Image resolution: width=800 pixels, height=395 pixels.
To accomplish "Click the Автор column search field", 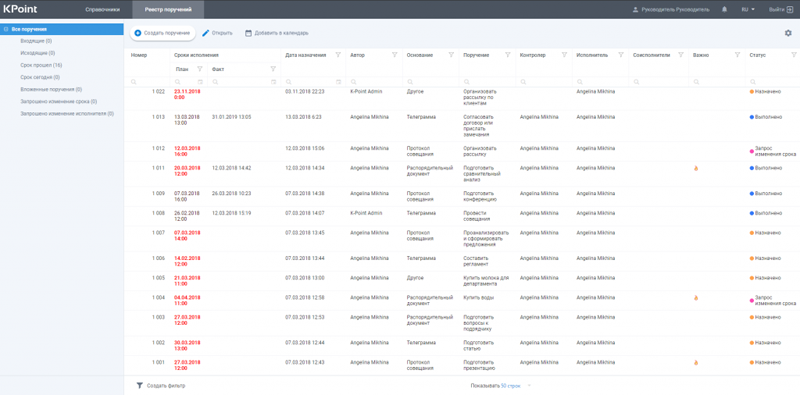I will click(x=374, y=82).
